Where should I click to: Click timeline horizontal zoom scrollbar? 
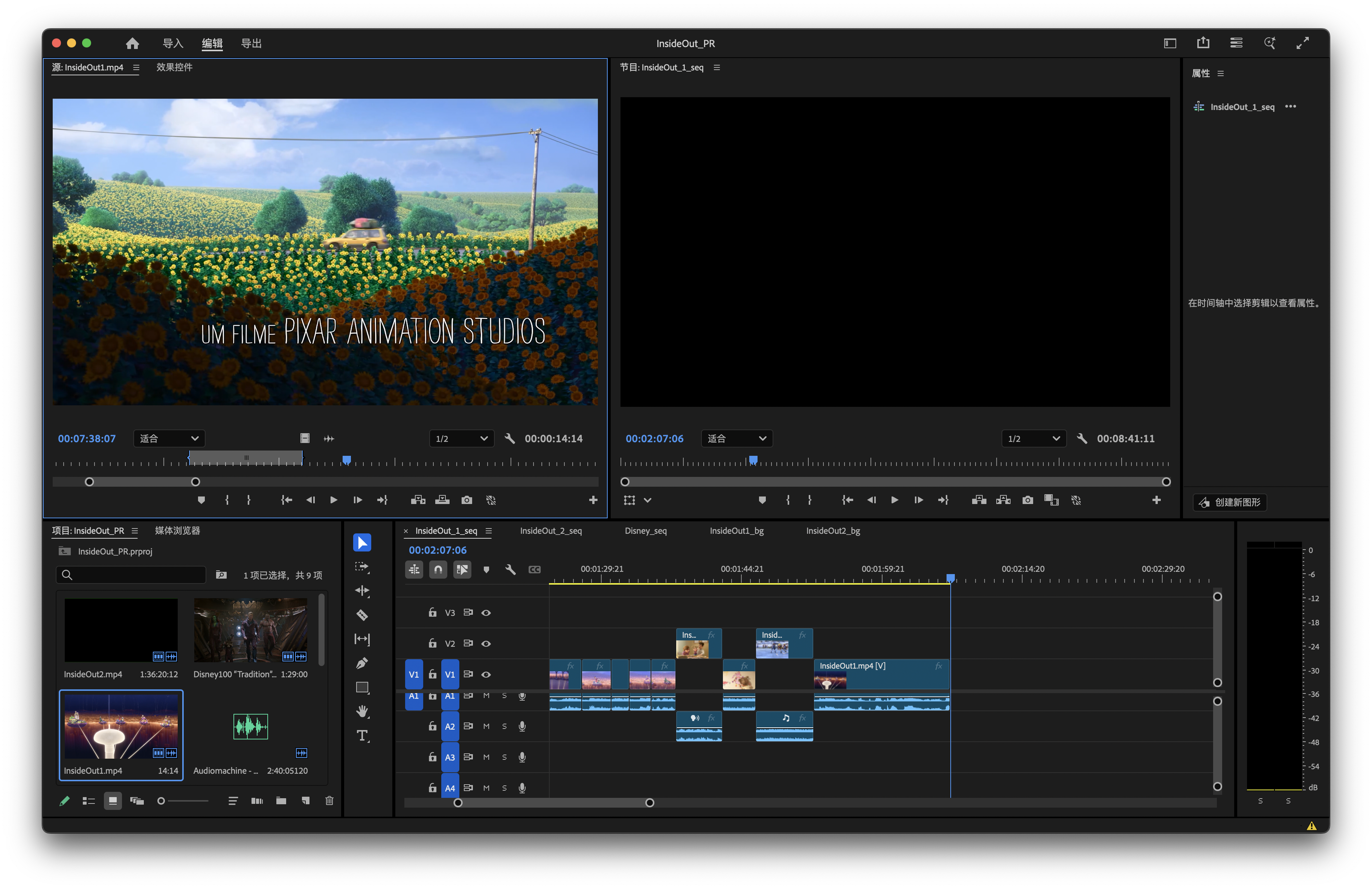(553, 803)
